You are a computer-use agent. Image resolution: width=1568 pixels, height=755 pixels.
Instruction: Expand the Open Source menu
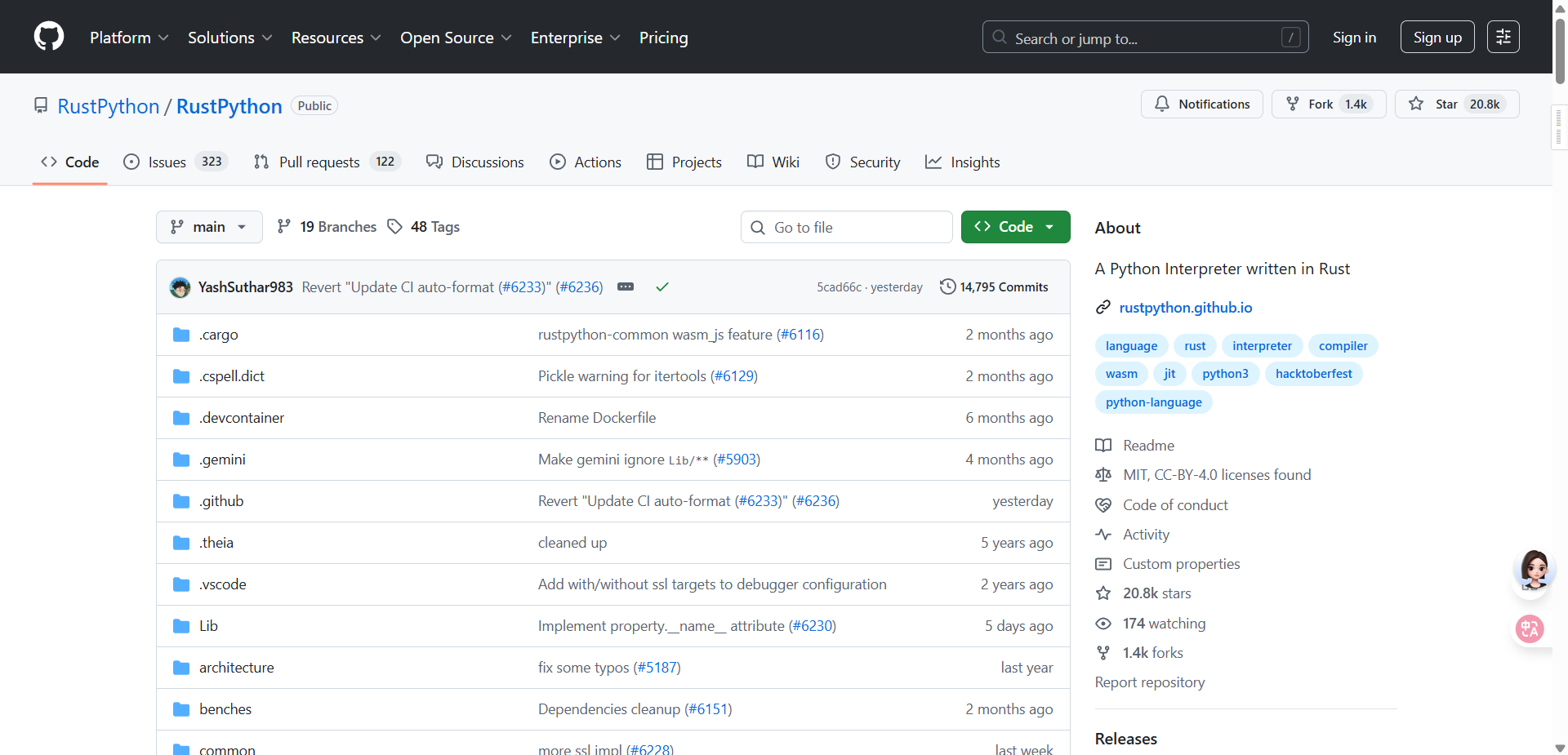point(456,38)
